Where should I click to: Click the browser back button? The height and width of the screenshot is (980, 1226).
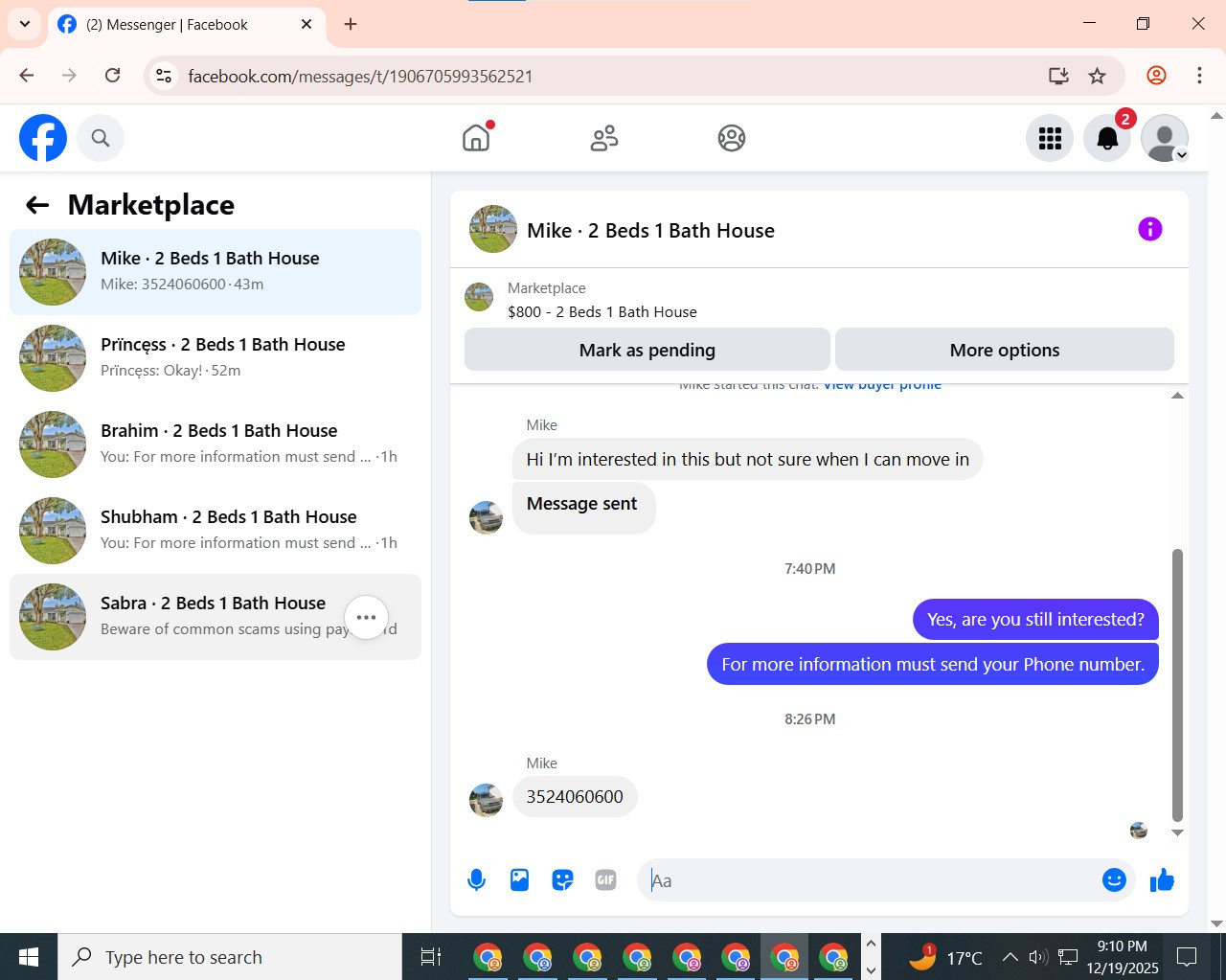(x=27, y=76)
